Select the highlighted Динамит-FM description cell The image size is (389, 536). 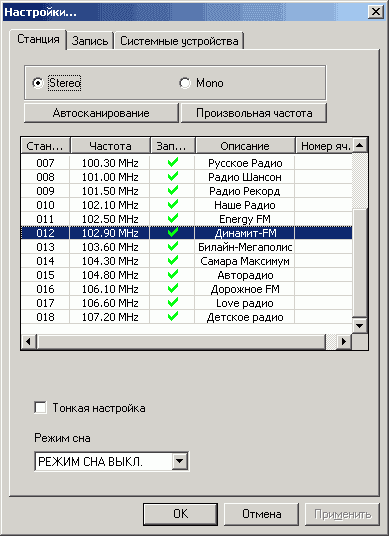pyautogui.click(x=245, y=233)
